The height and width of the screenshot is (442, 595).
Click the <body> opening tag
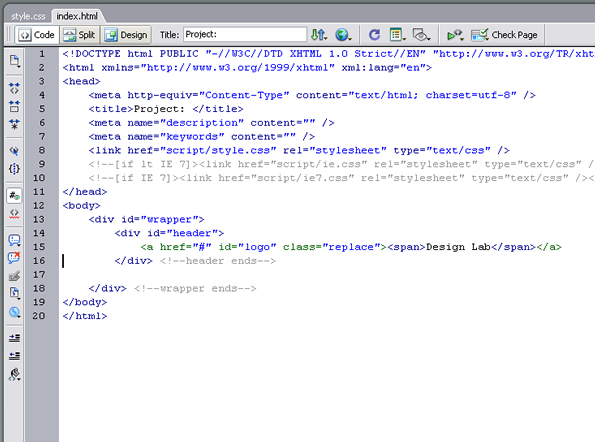(x=82, y=206)
